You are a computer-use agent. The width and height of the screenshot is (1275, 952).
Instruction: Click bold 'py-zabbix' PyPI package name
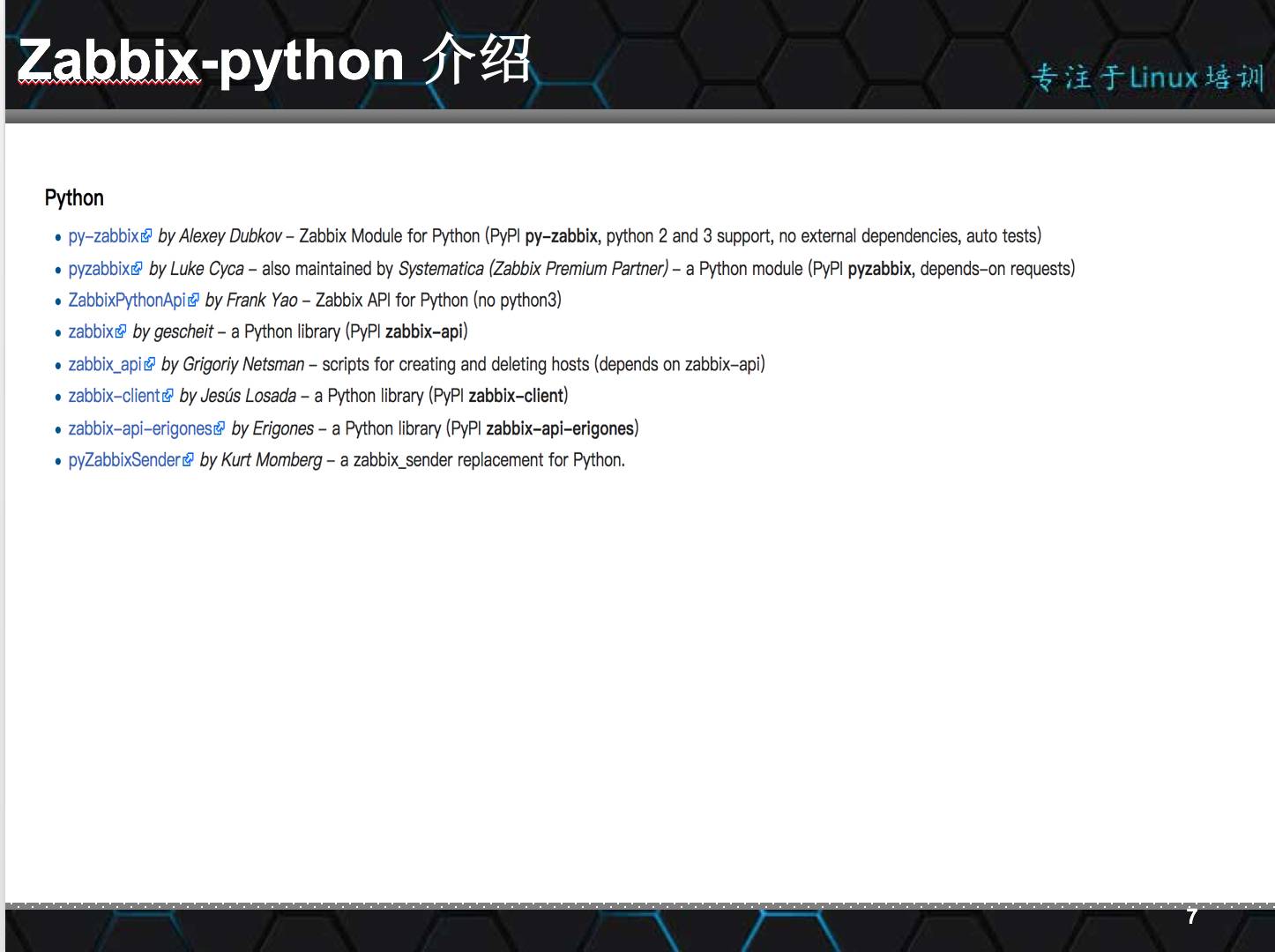(561, 236)
